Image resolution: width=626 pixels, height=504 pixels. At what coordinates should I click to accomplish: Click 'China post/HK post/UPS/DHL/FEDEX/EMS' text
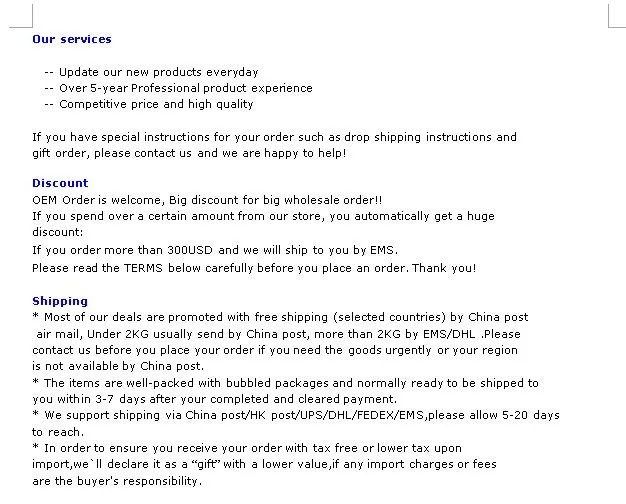[304, 415]
